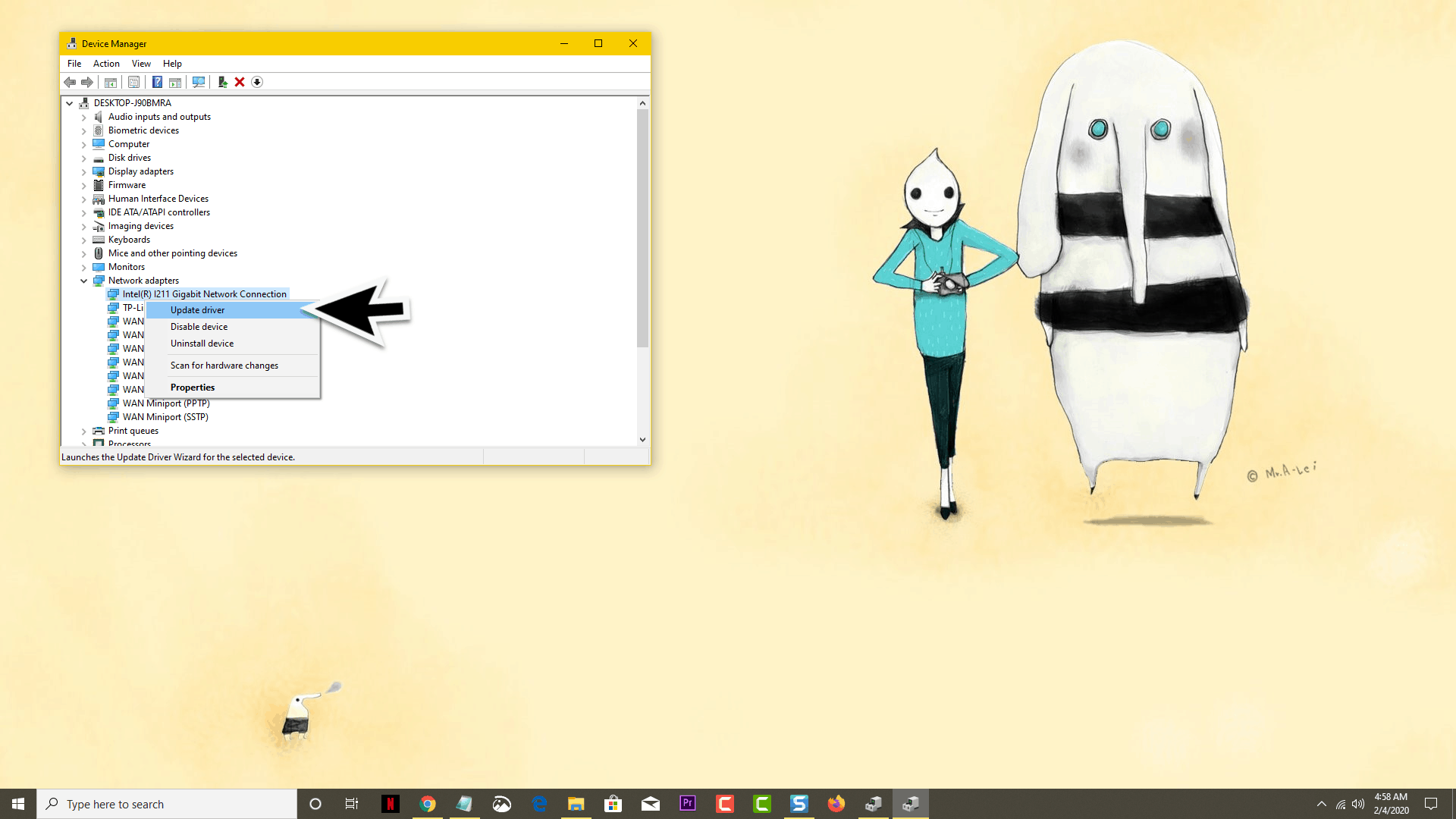Screen dimensions: 1456x819
Task: Select WAN Miniport (PPTP)
Action: coord(166,403)
